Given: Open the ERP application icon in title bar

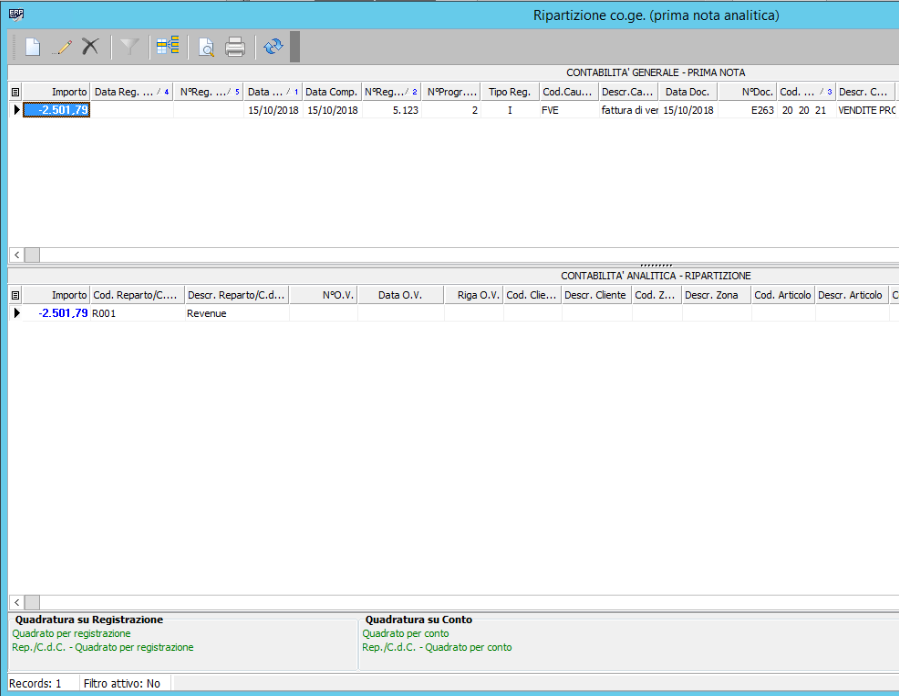Looking at the screenshot, I should [16, 15].
